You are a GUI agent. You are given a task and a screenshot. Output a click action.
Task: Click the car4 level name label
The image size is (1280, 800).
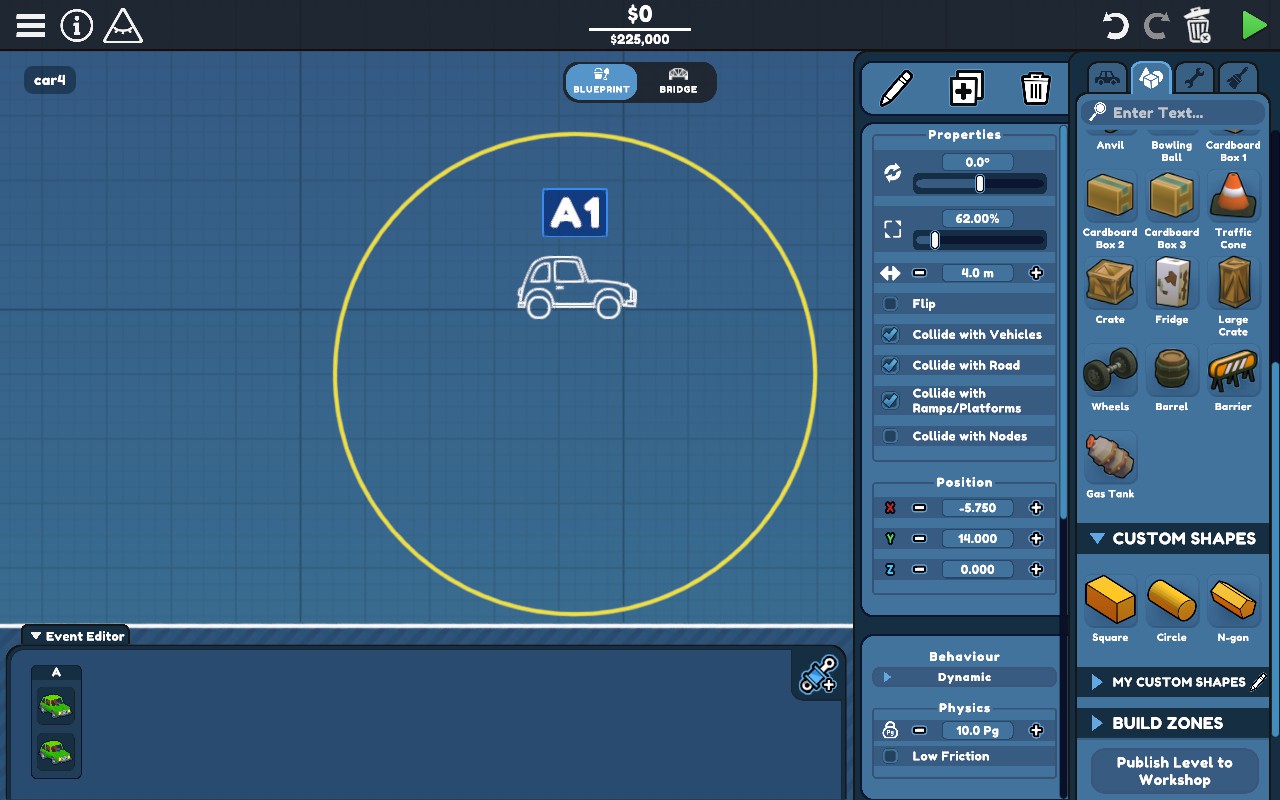pos(50,80)
